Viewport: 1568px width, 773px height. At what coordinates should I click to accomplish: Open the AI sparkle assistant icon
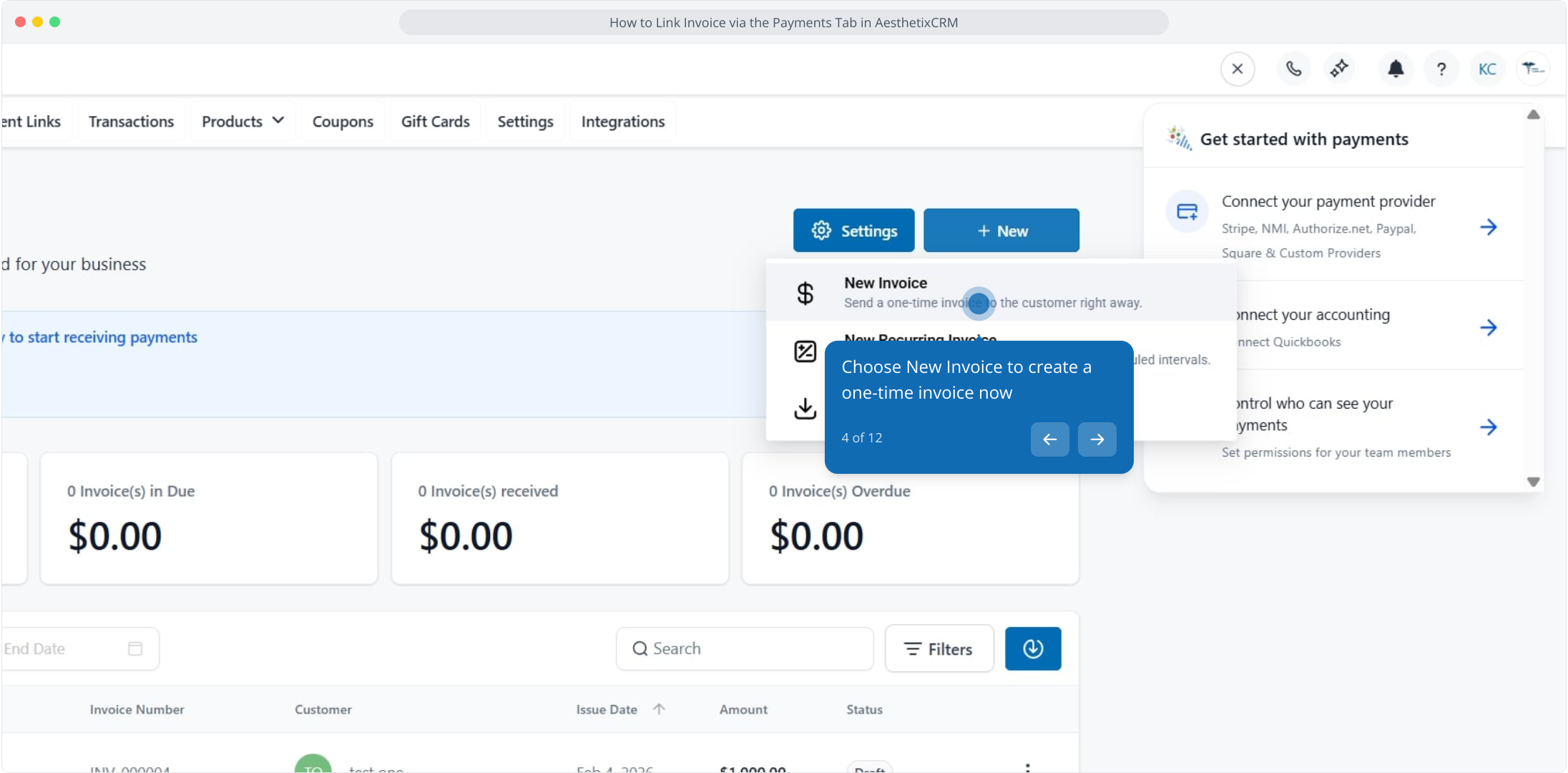coord(1339,69)
